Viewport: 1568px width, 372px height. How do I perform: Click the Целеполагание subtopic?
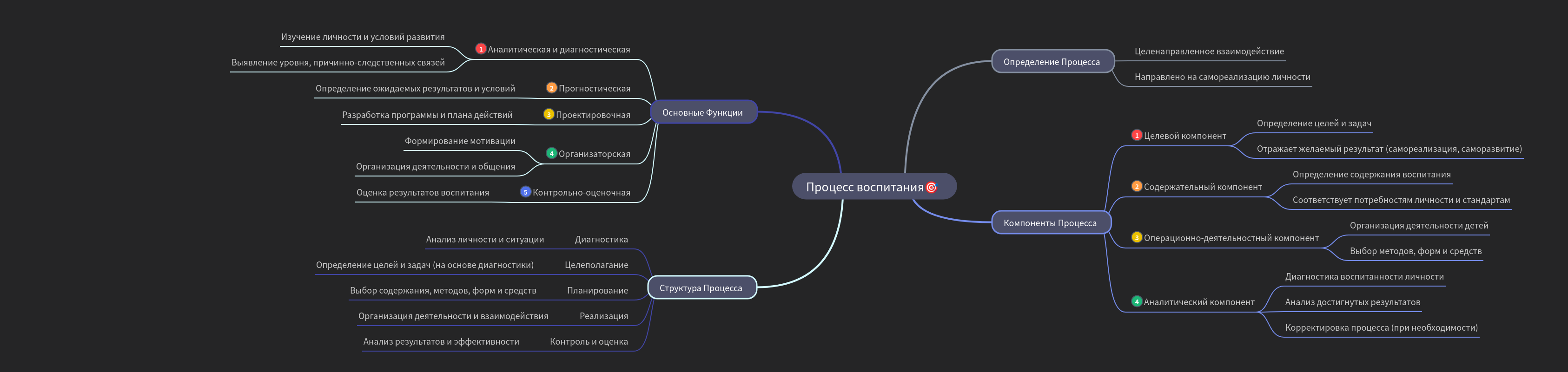(596, 265)
